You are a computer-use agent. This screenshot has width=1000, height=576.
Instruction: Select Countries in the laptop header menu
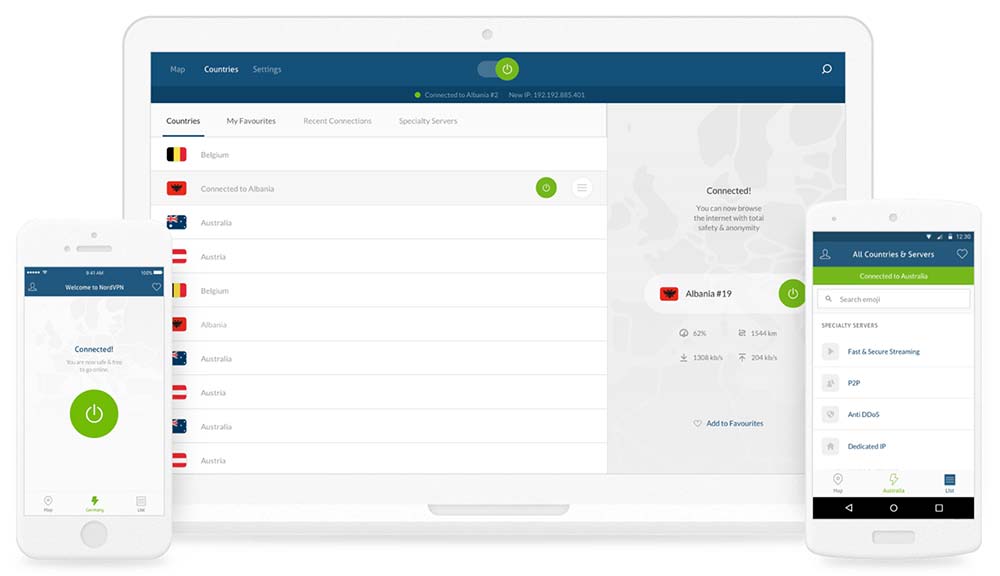tap(221, 69)
